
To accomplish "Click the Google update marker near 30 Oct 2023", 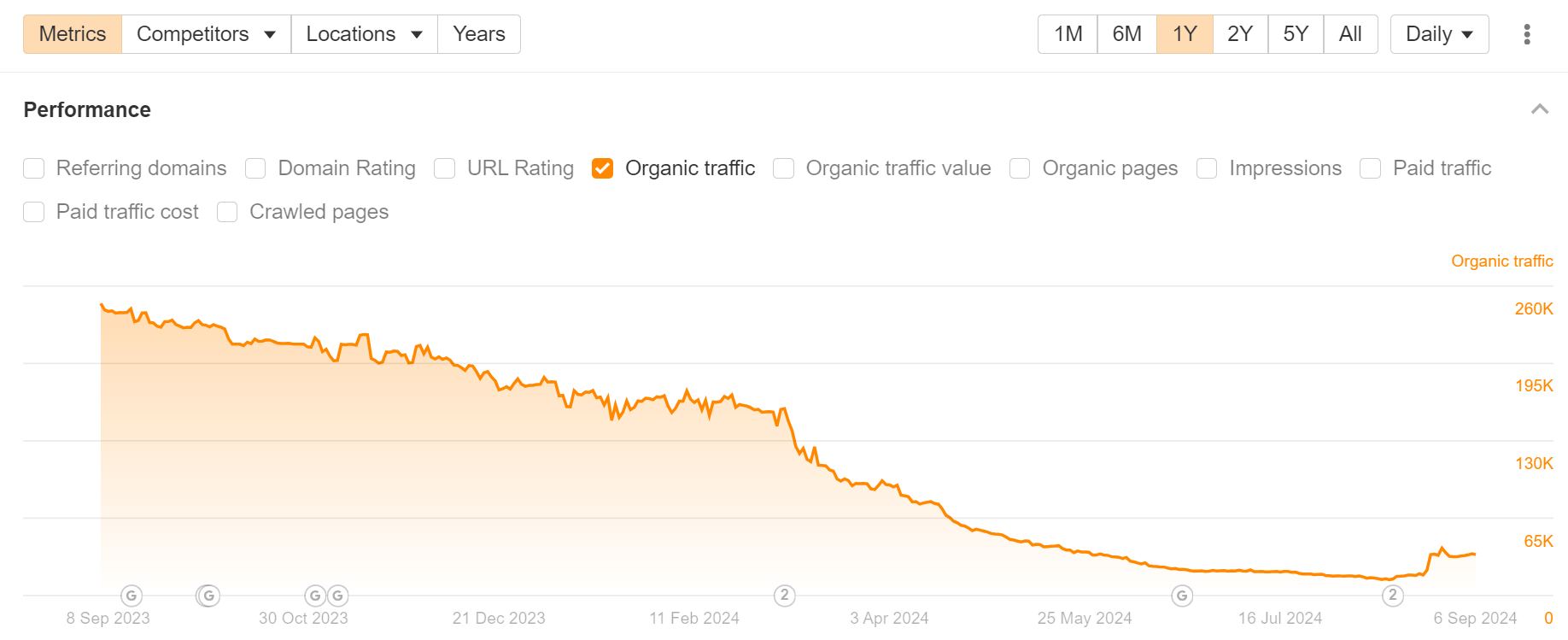I will tap(315, 596).
